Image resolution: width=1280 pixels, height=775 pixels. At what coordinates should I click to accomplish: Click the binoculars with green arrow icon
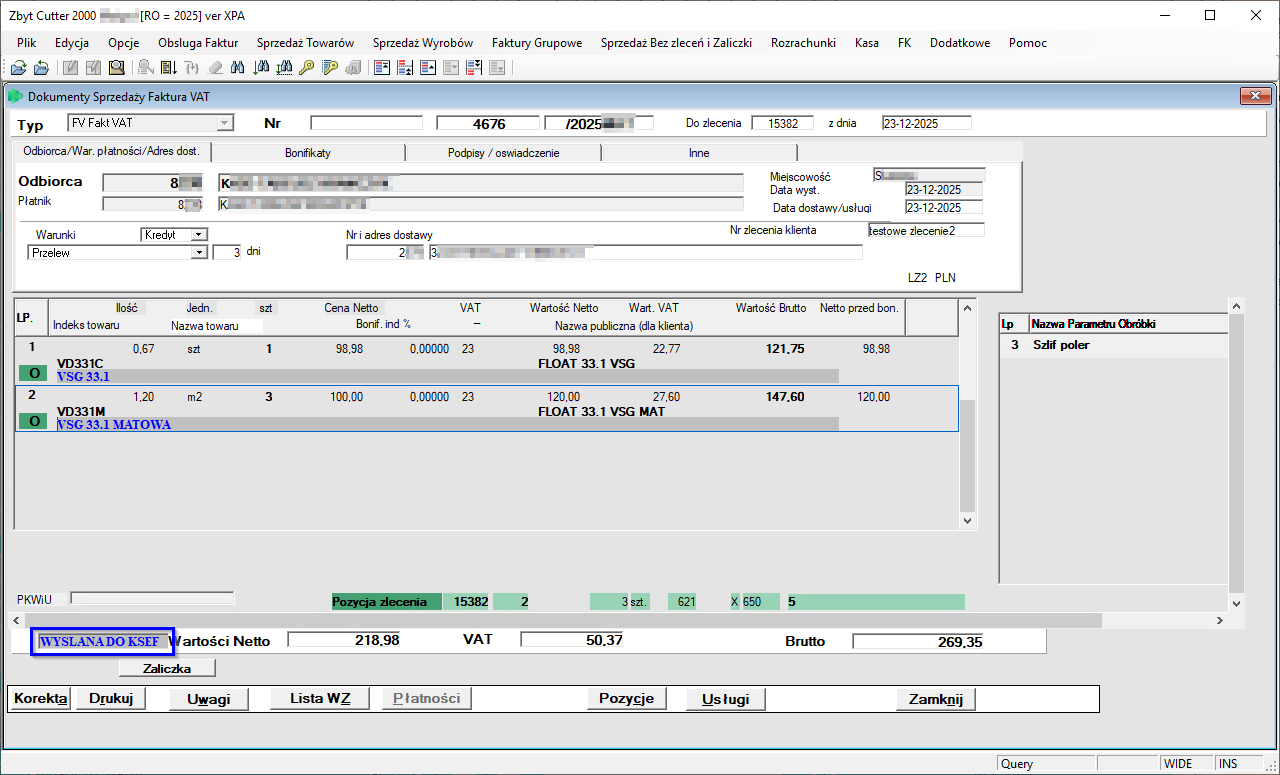tap(260, 68)
